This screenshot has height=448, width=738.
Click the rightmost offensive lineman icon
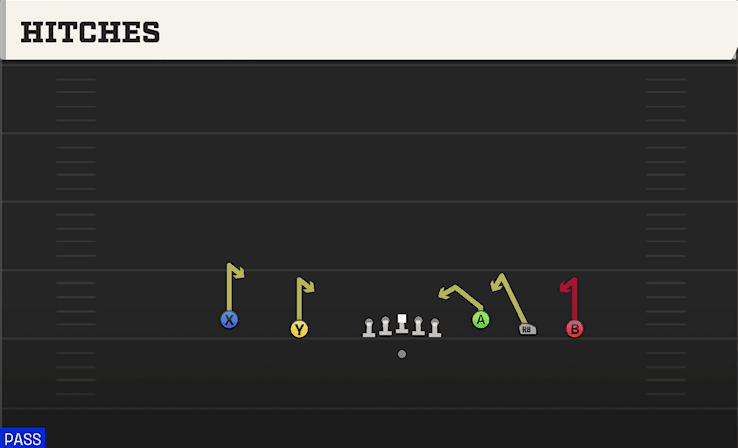tap(435, 328)
